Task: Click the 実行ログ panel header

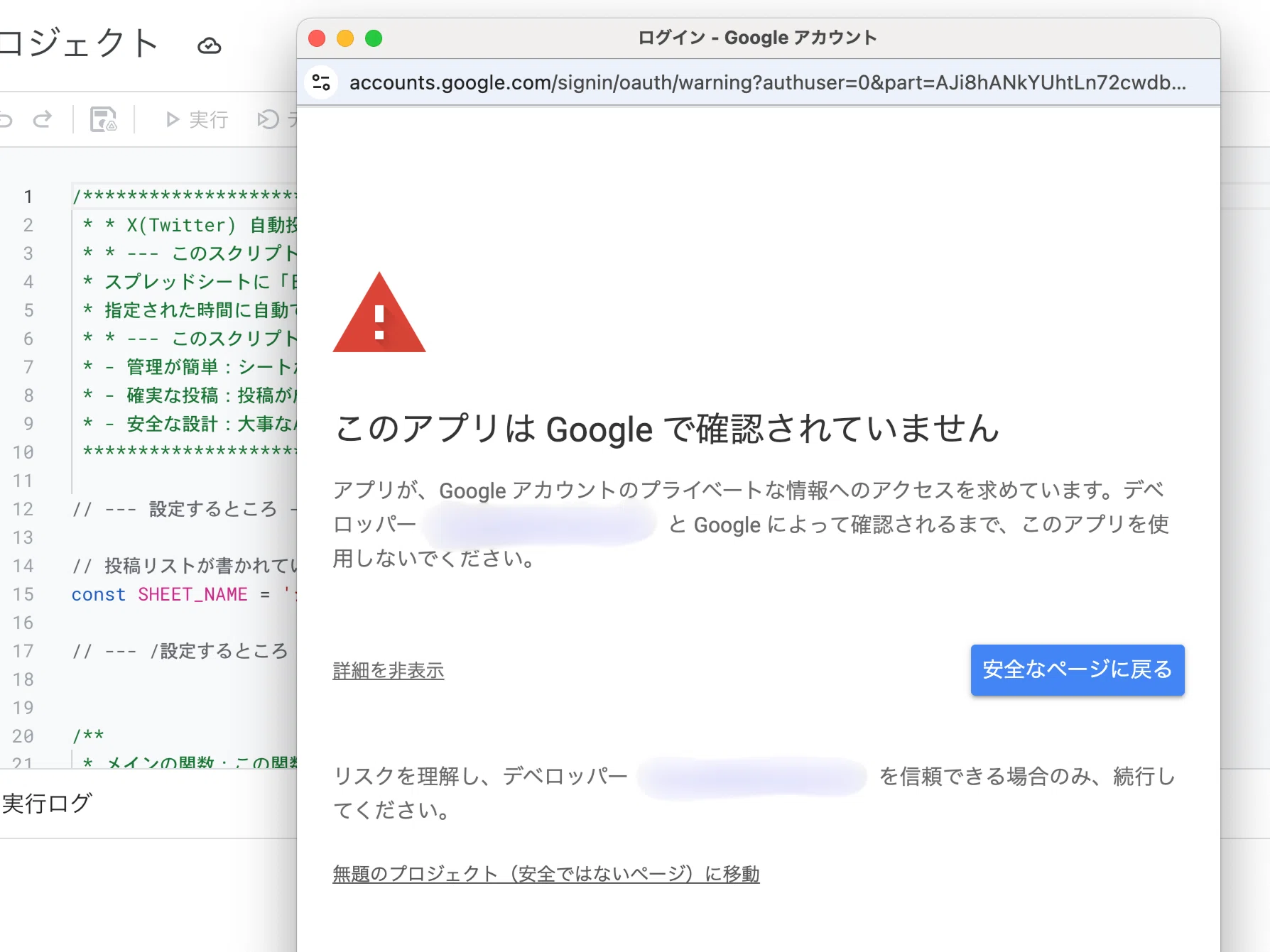Action: pos(47,803)
